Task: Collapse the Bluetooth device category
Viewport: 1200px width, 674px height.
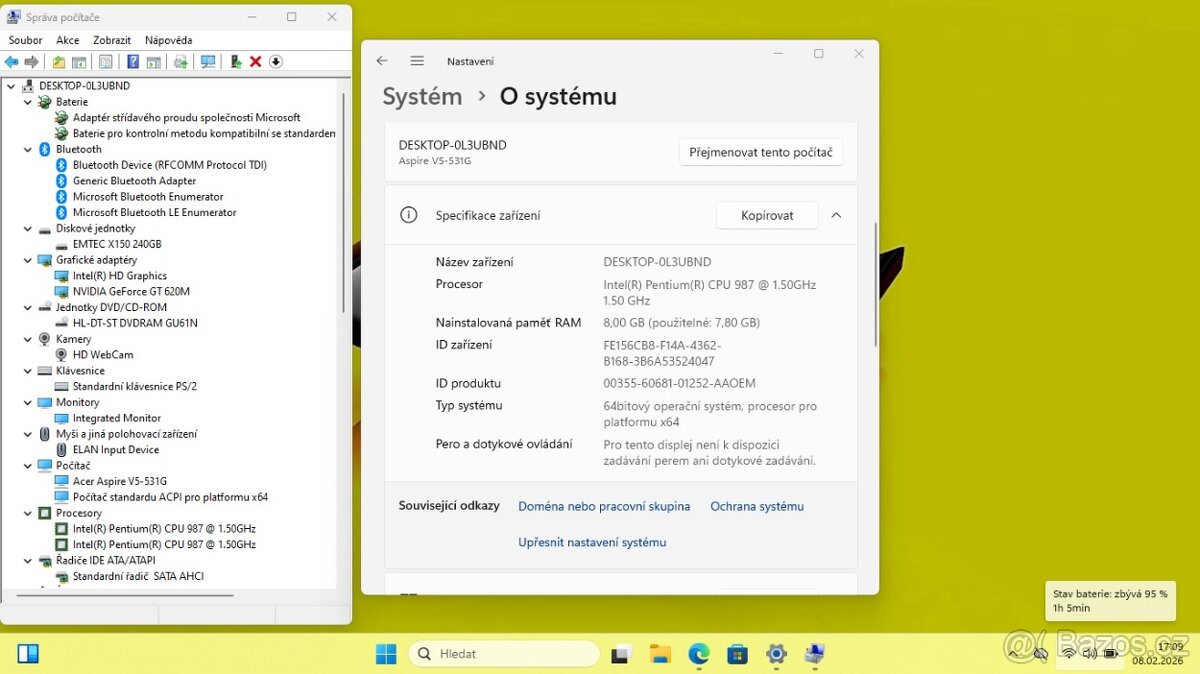Action: (28, 149)
